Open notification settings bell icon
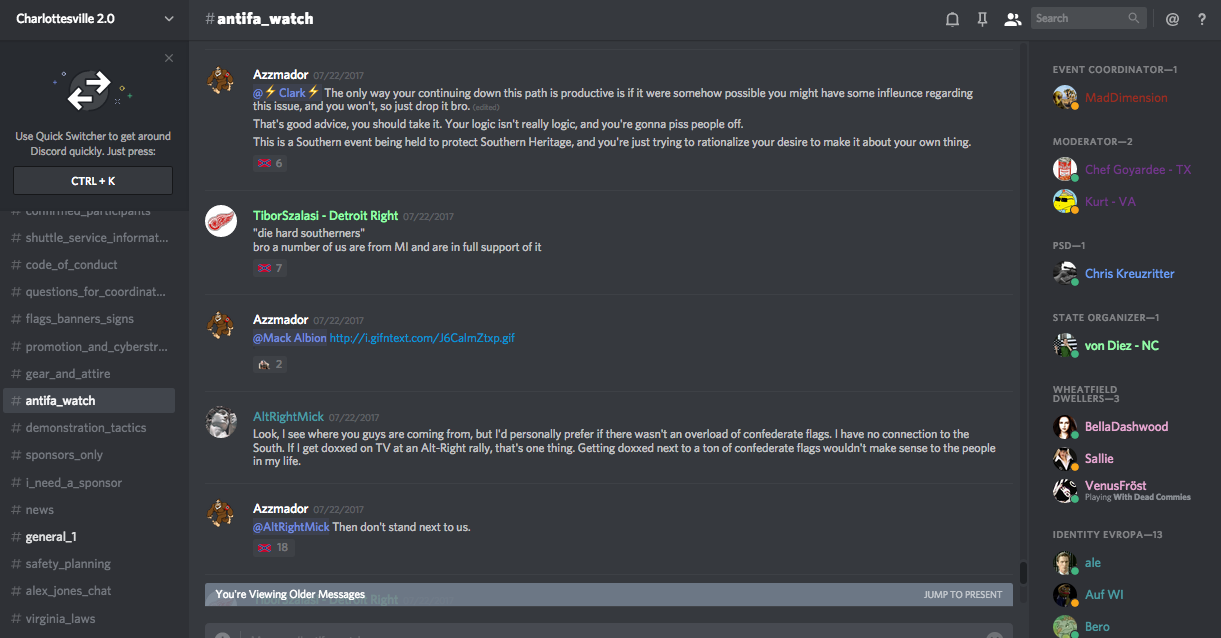This screenshot has width=1221, height=638. (952, 19)
